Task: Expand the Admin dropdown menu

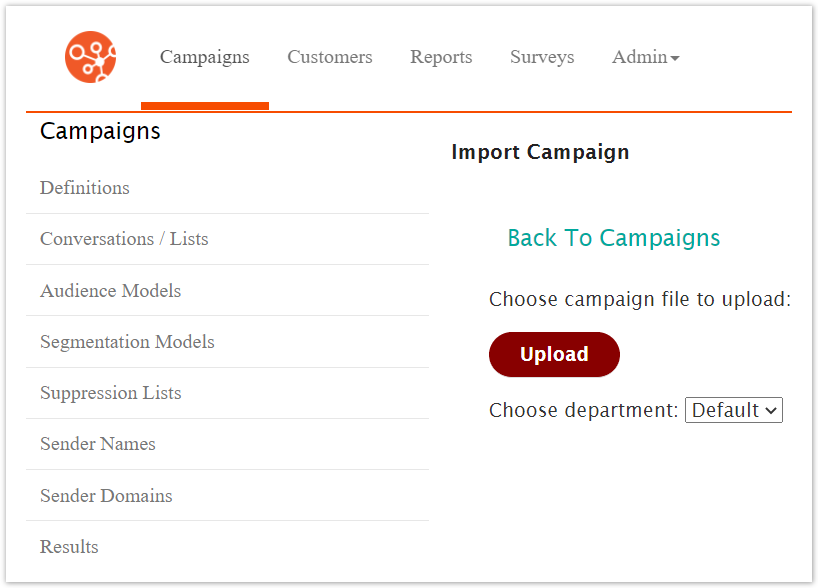Action: click(640, 57)
